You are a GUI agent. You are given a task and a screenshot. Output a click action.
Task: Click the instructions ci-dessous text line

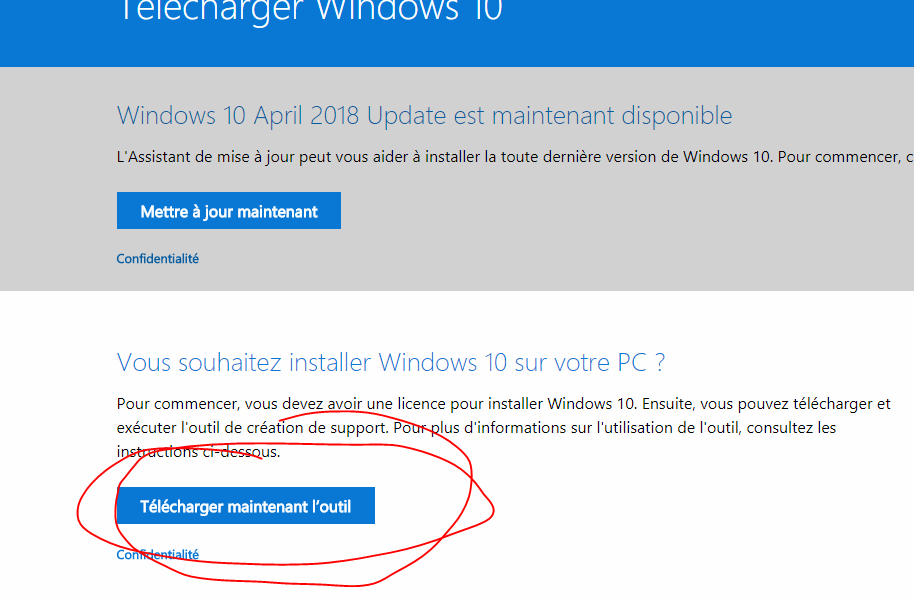pos(198,452)
